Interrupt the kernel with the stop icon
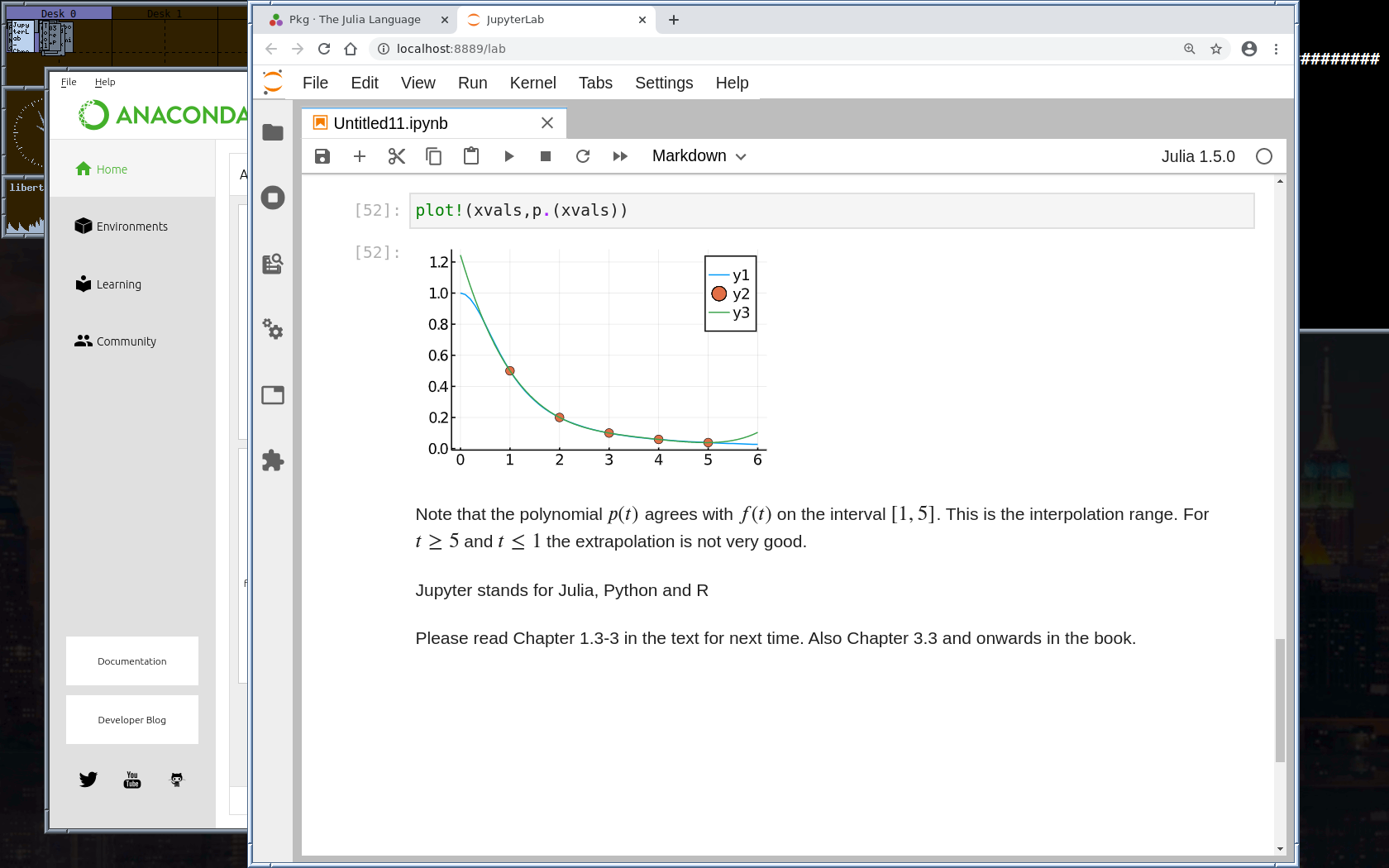The width and height of the screenshot is (1389, 868). click(x=546, y=156)
